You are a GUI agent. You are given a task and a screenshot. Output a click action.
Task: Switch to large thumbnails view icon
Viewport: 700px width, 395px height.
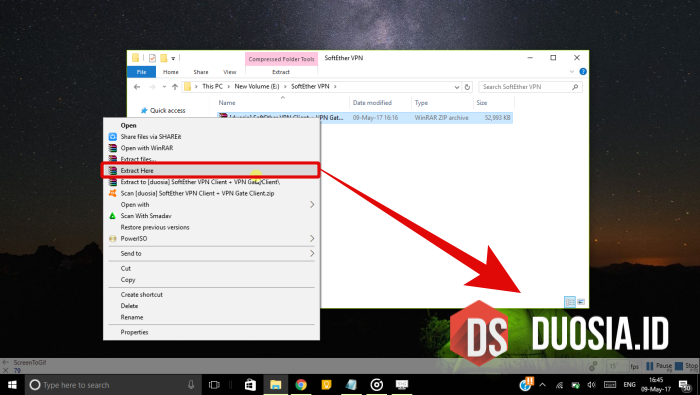[581, 302]
